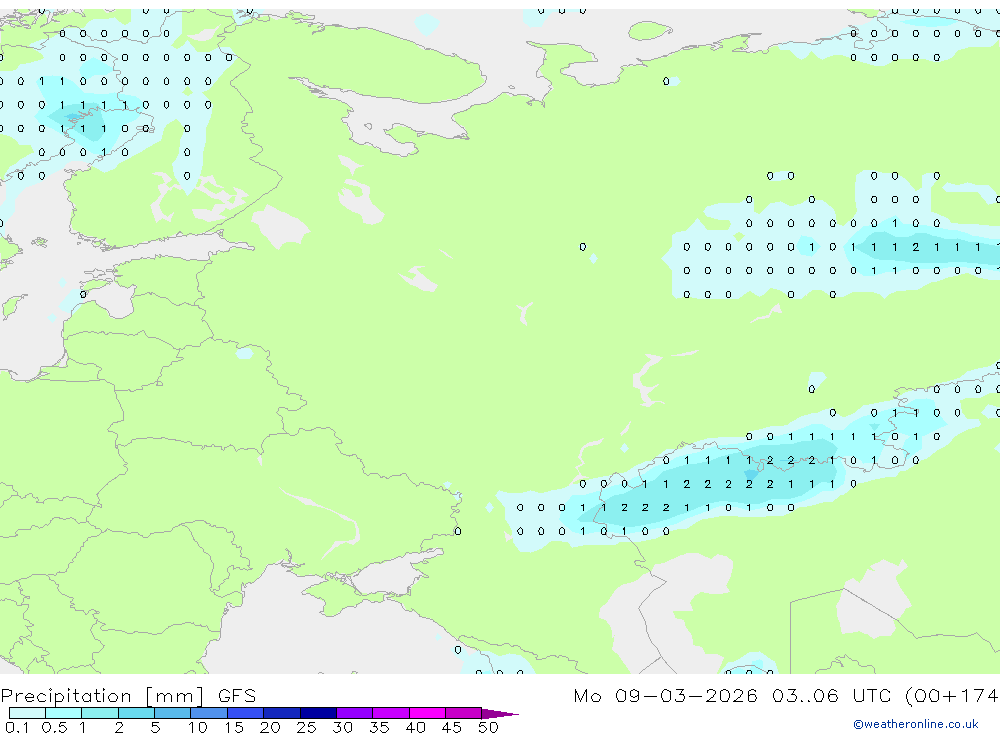This screenshot has height=733, width=1000.
Task: Click the 0.1 legend scale label
Action: [x=17, y=727]
